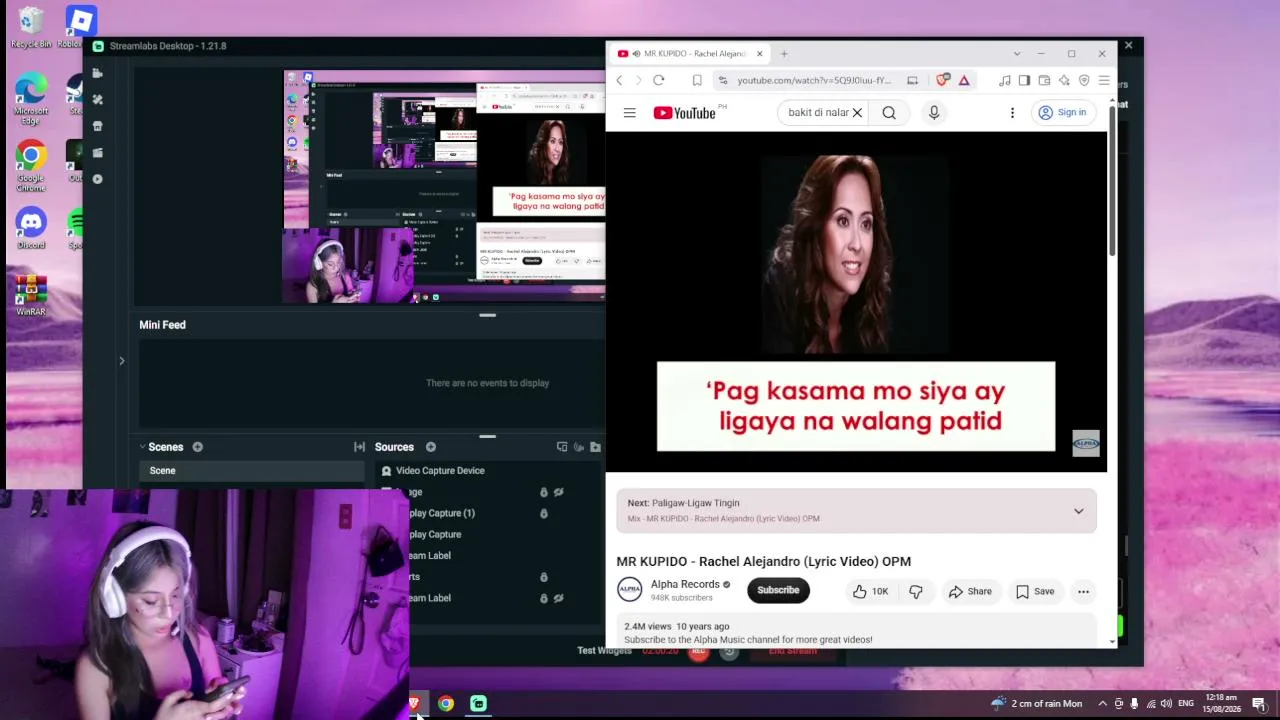Open the Alpha Records channel name
The width and height of the screenshot is (1280, 720).
click(685, 585)
